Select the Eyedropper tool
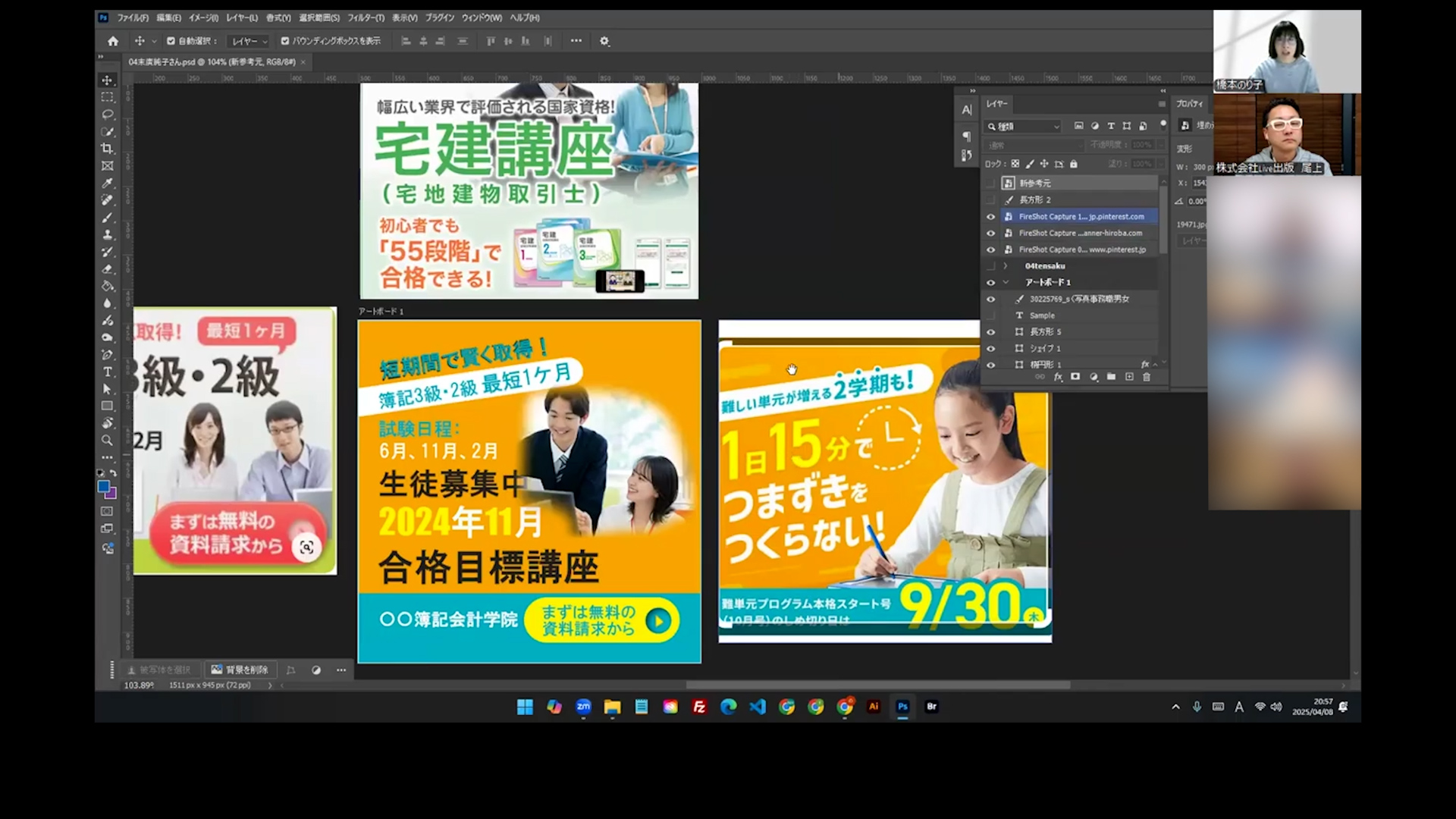The image size is (1456, 819). coord(107,184)
